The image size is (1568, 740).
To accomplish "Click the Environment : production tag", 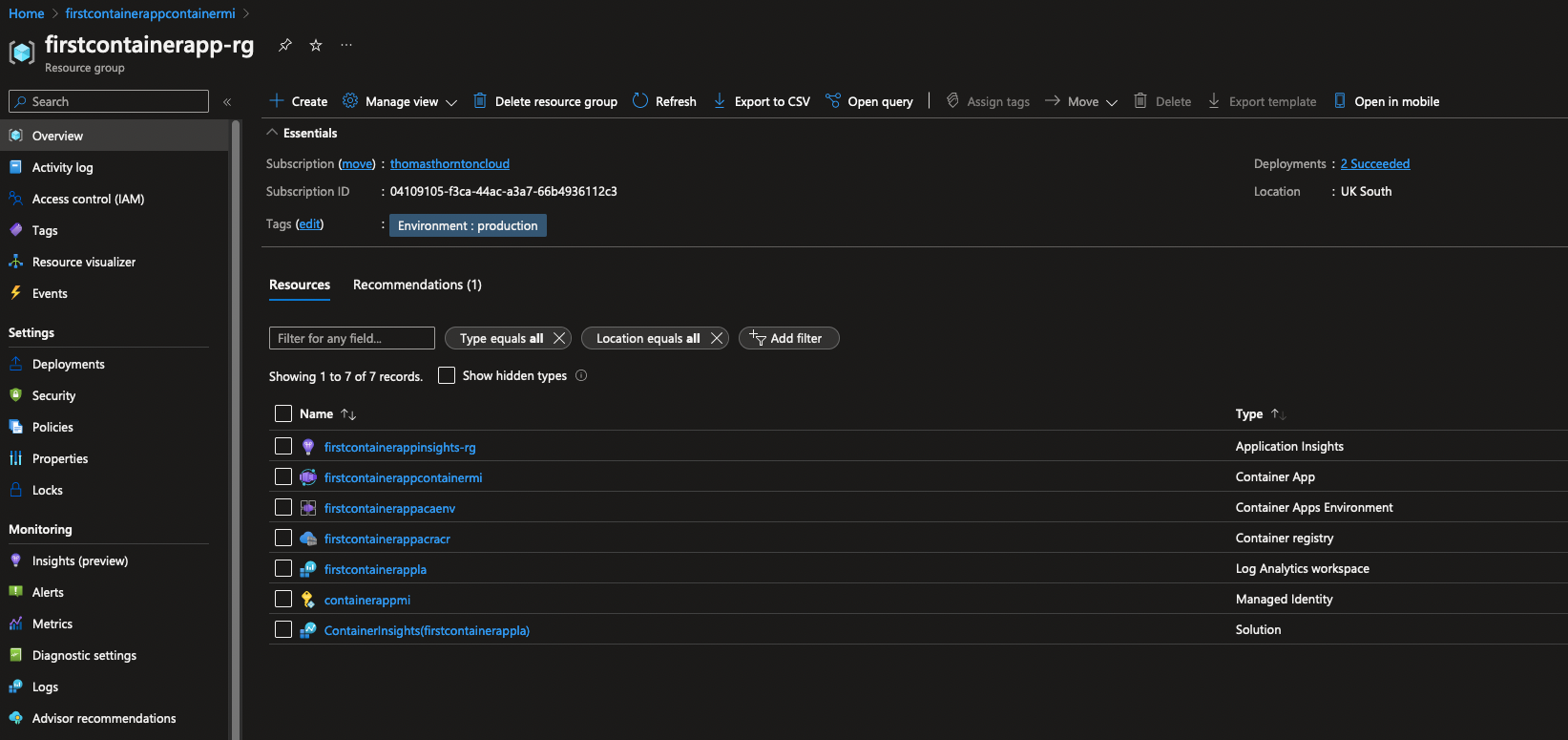I will coord(468,225).
